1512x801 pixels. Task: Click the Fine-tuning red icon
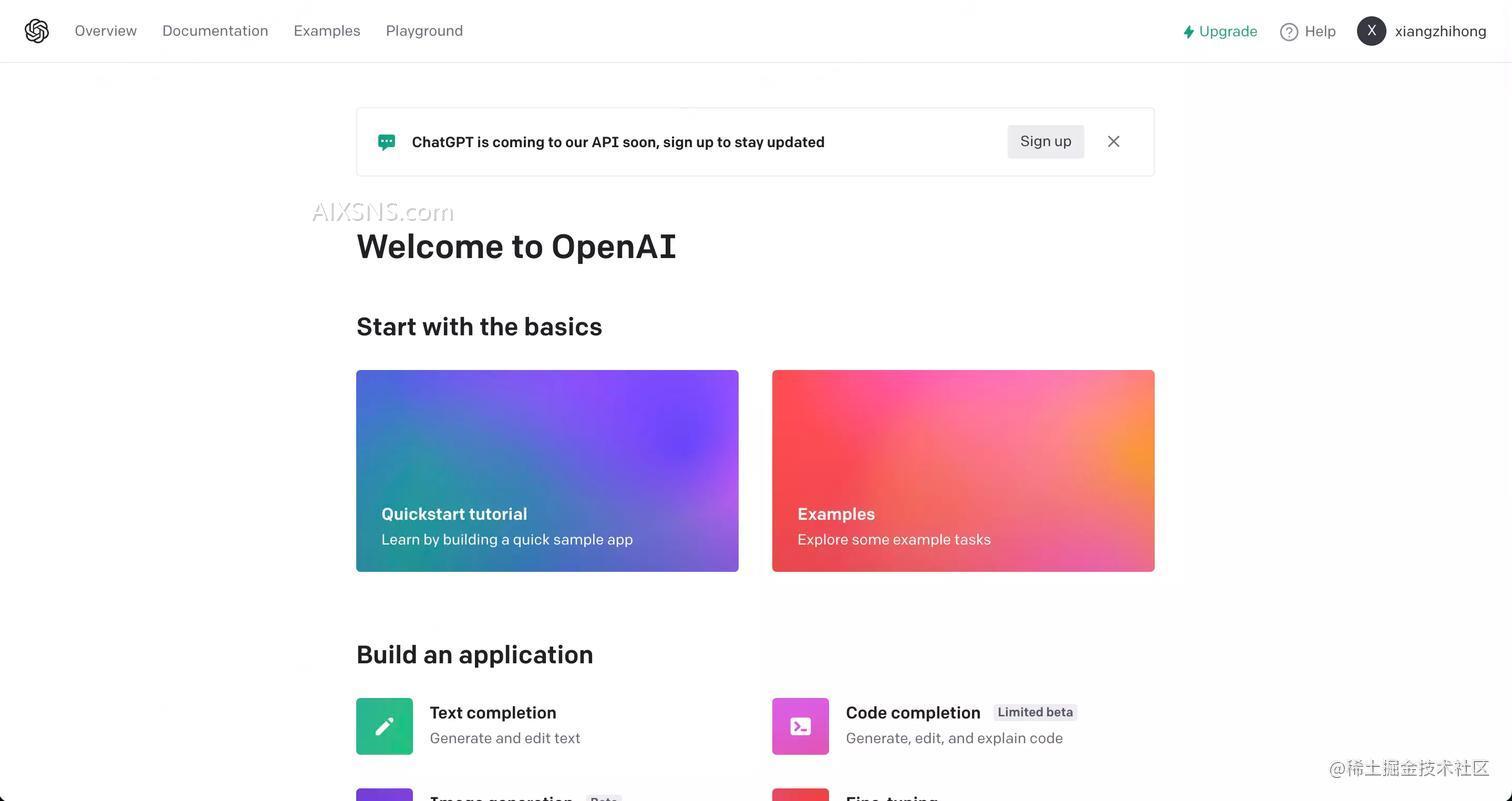point(800,795)
